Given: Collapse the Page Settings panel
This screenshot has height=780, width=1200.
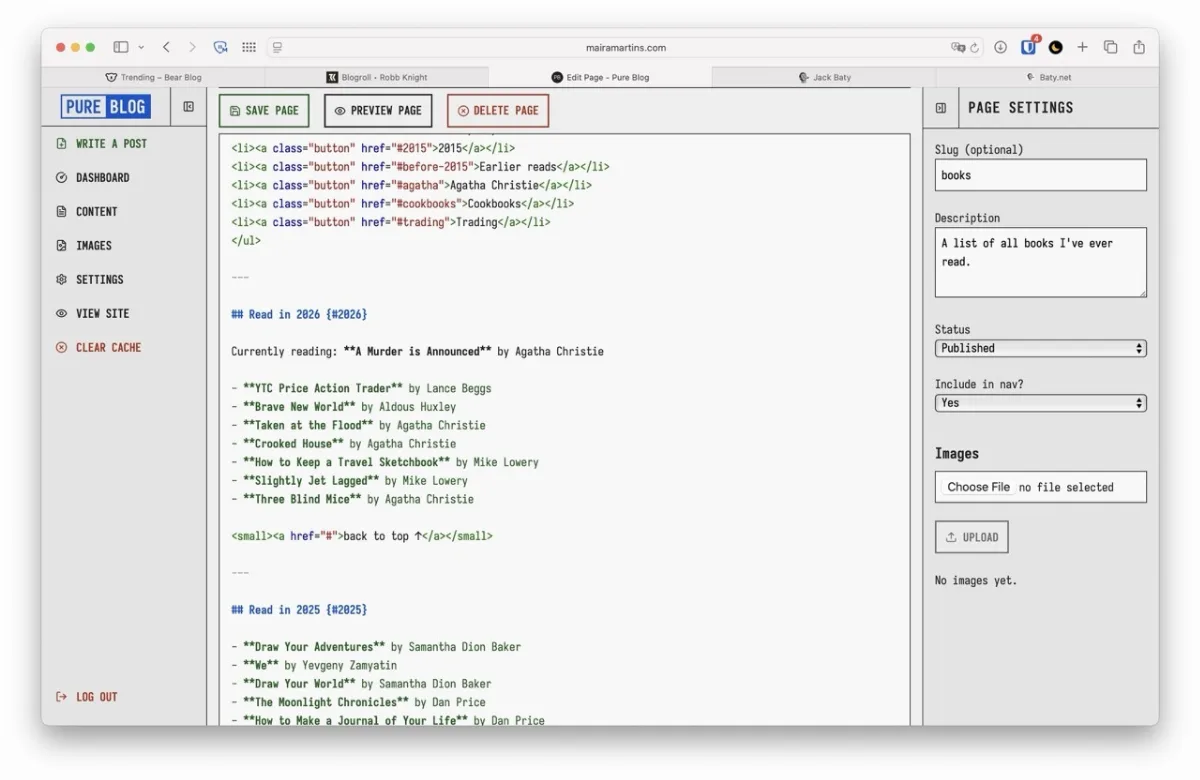Looking at the screenshot, I should click(x=941, y=108).
